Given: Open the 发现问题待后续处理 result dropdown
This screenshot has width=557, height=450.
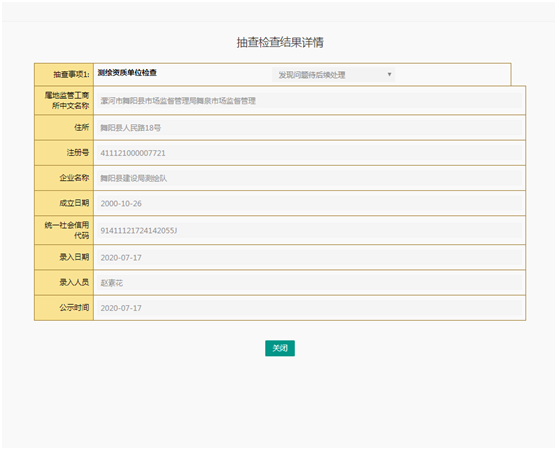Looking at the screenshot, I should click(333, 75).
